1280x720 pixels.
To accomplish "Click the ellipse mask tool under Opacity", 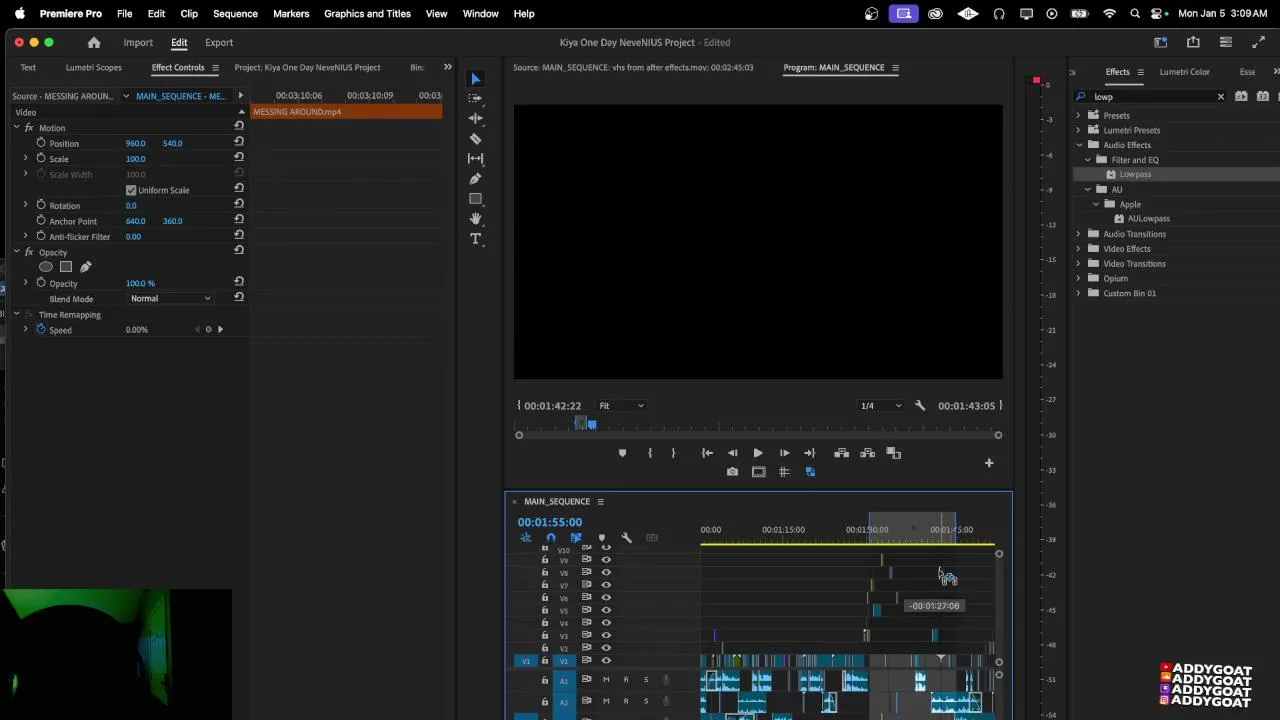I will (x=46, y=267).
